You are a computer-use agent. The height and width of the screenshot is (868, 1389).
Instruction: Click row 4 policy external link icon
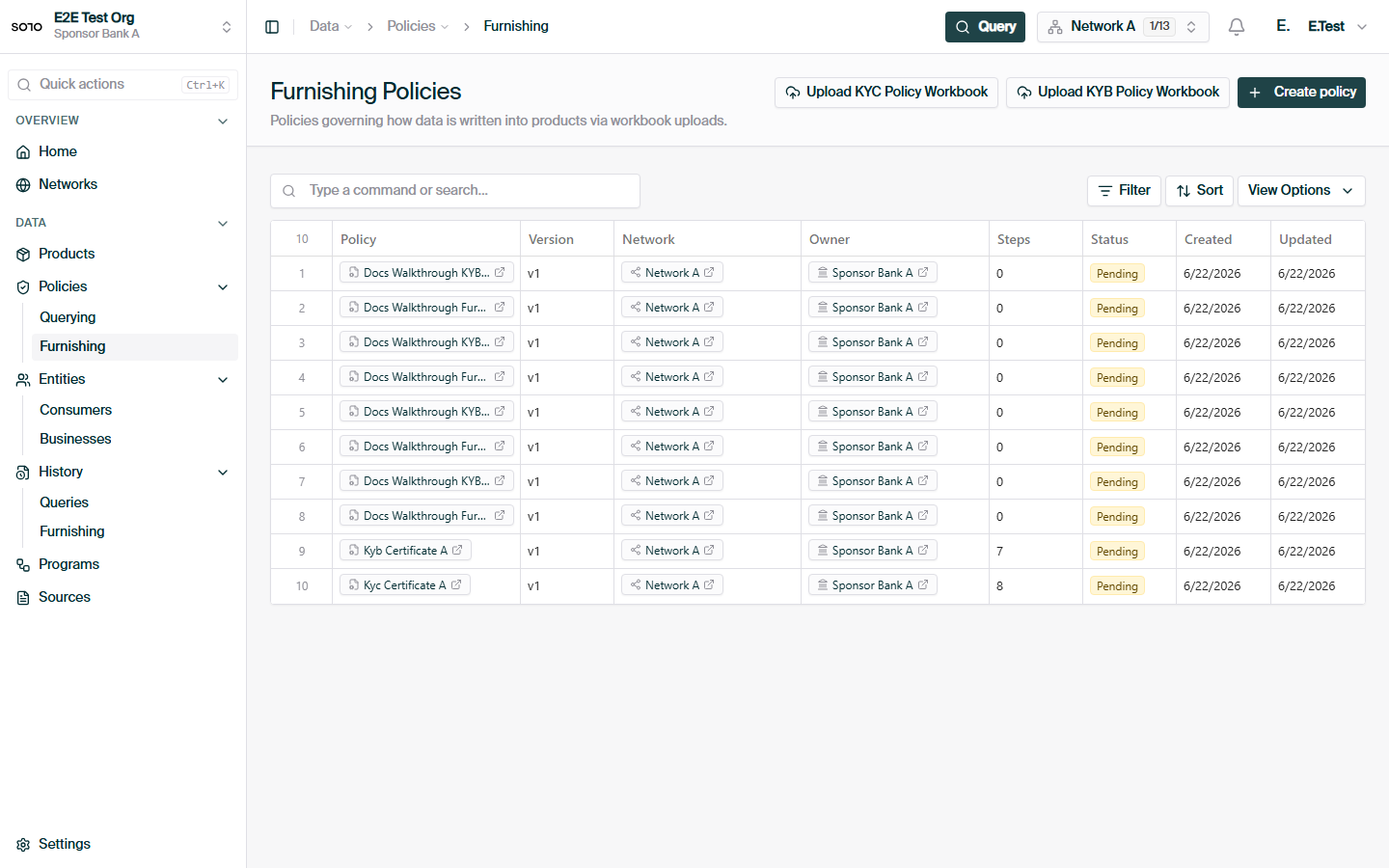(x=500, y=377)
